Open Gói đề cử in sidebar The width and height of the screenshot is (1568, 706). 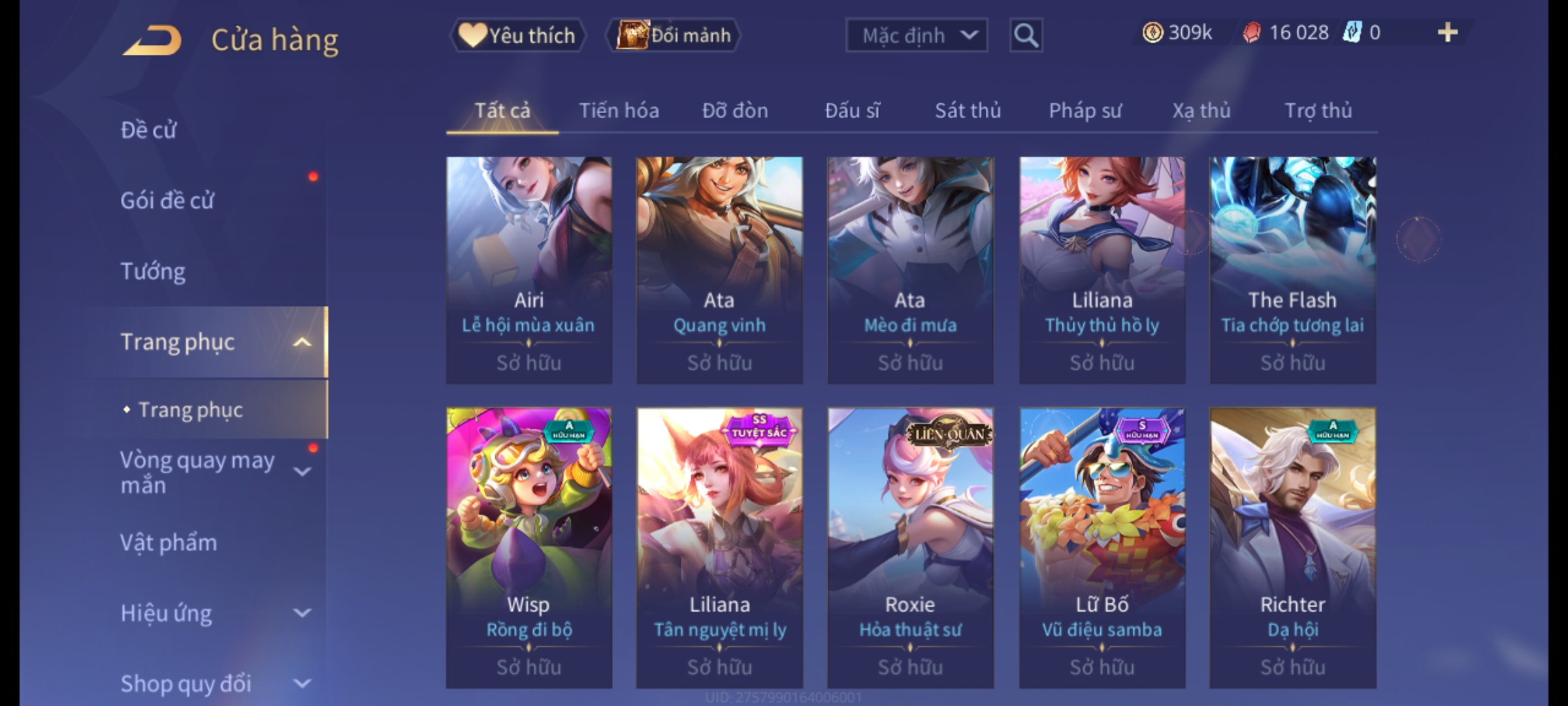click(x=167, y=200)
